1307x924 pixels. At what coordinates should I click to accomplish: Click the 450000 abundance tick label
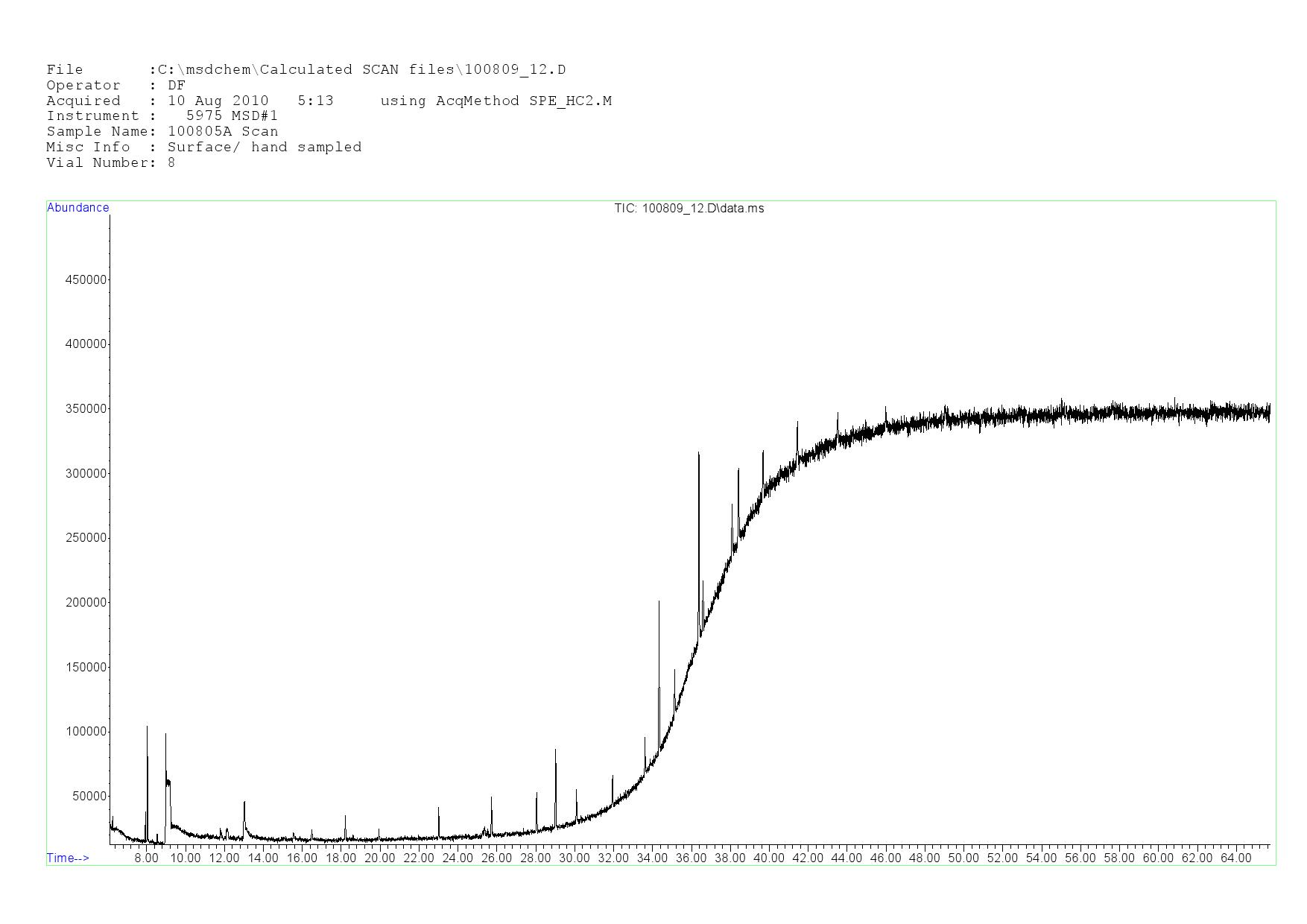click(x=86, y=280)
